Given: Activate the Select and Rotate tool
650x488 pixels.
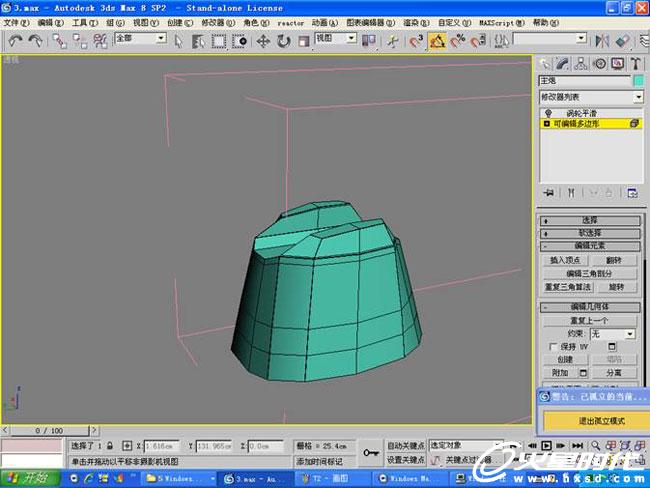Looking at the screenshot, I should [284, 41].
